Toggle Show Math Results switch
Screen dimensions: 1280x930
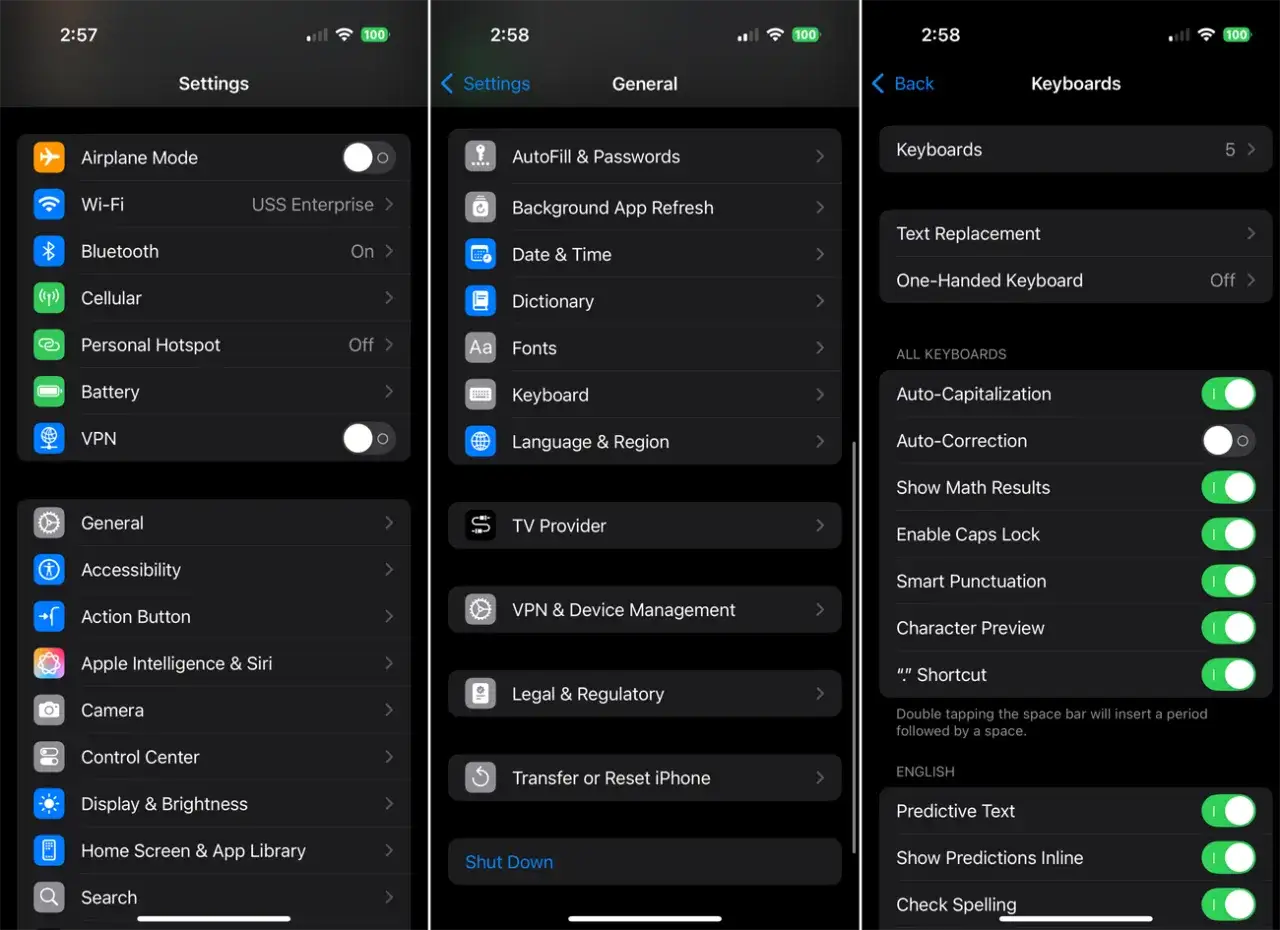pyautogui.click(x=1228, y=487)
